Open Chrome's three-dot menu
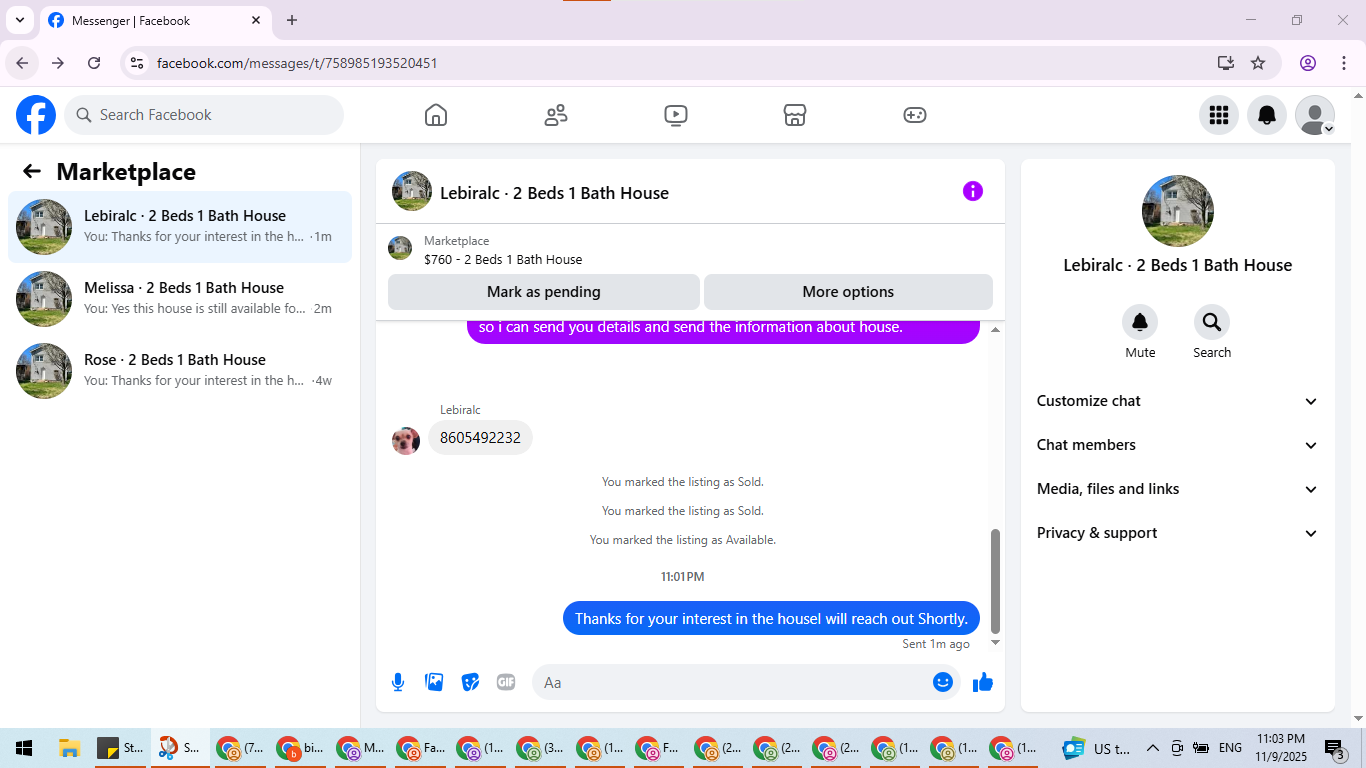 pos(1343,63)
